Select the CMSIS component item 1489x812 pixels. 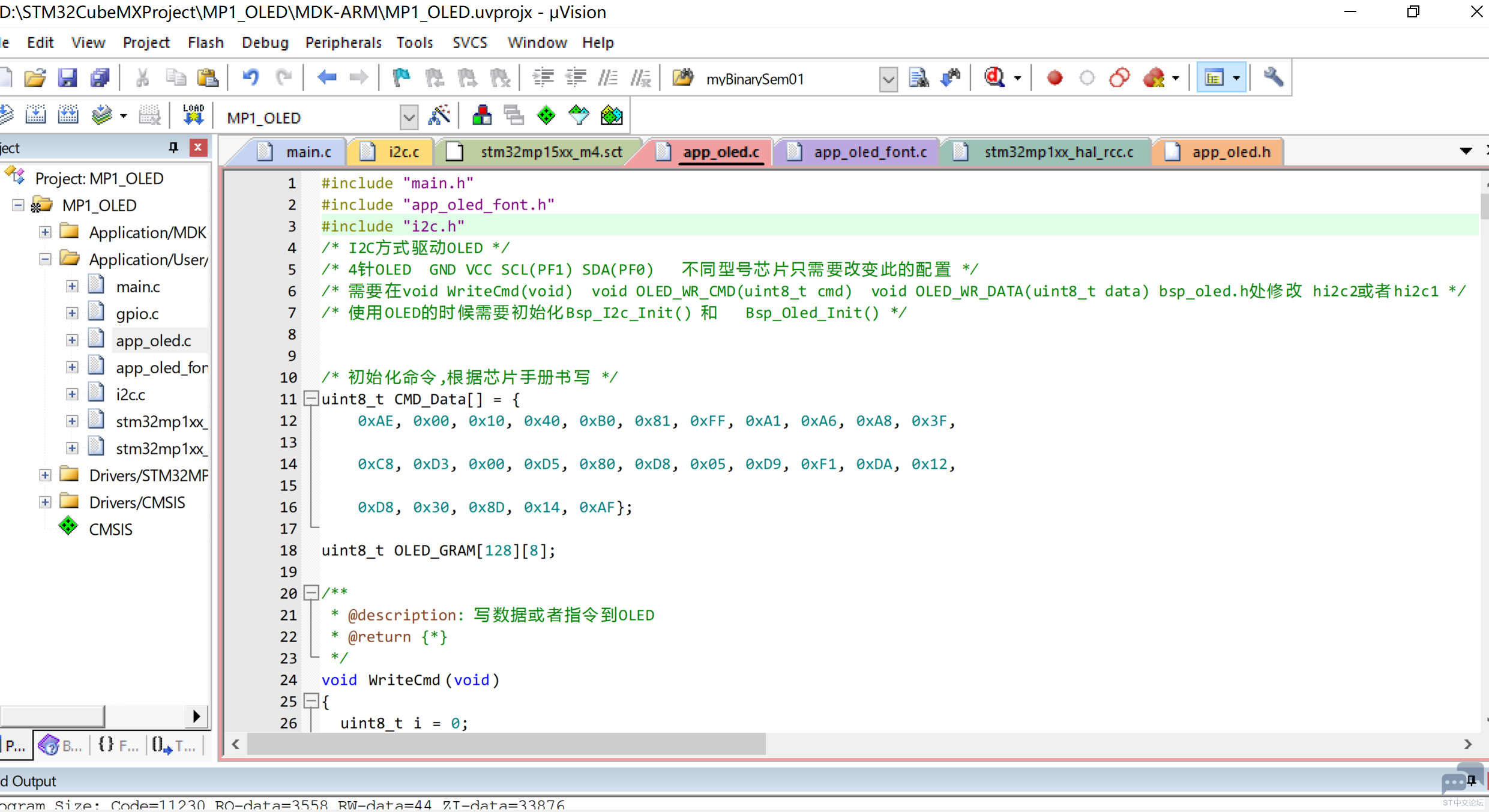tap(110, 529)
